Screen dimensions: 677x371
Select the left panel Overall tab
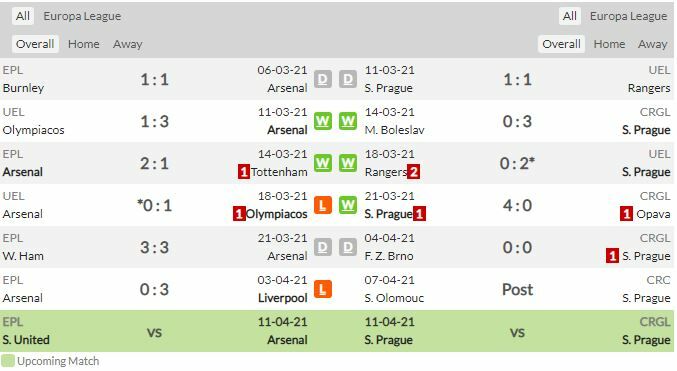[35, 44]
